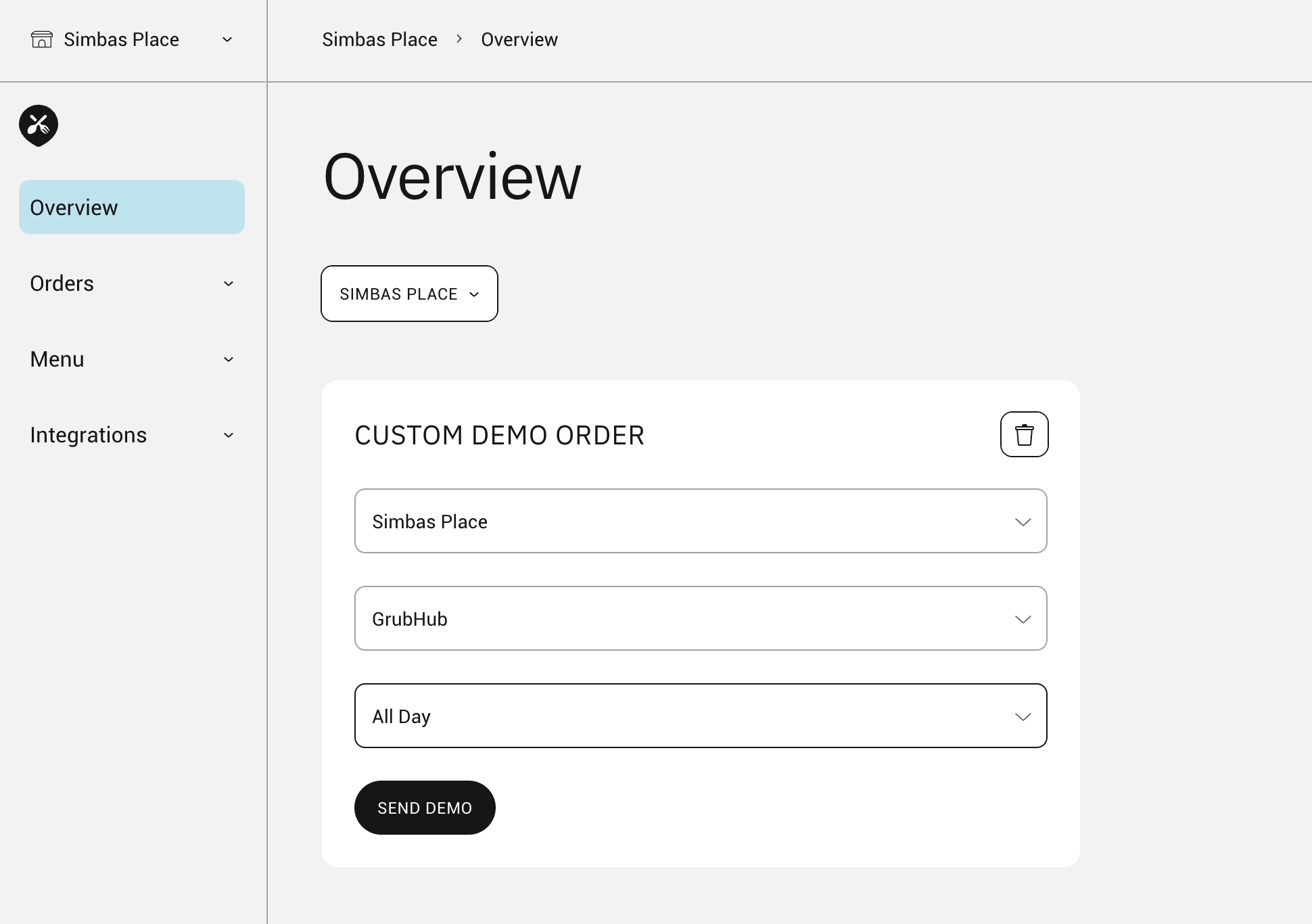Click the Custom Demo Order heading
1312x924 pixels.
(499, 435)
